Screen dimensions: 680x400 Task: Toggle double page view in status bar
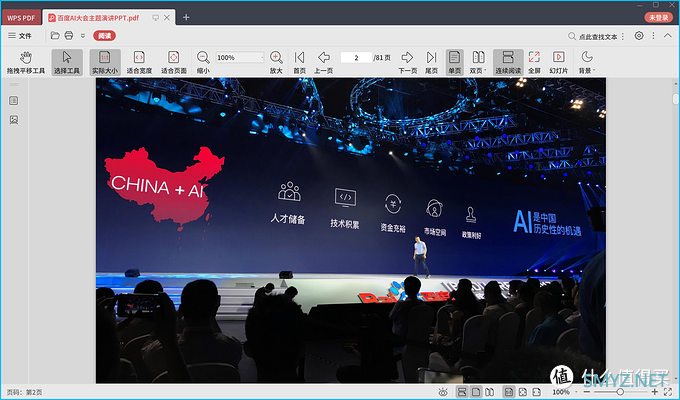pyautogui.click(x=490, y=392)
